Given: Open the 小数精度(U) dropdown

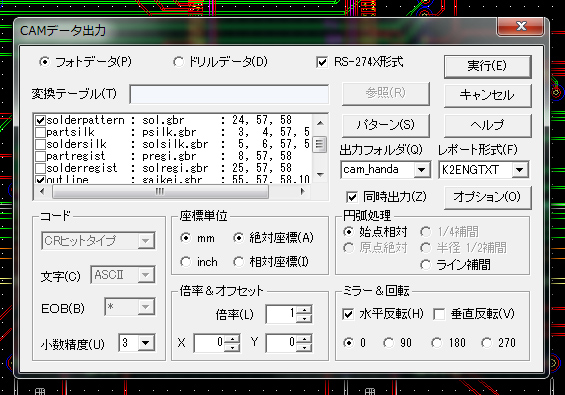Looking at the screenshot, I should click(146, 342).
